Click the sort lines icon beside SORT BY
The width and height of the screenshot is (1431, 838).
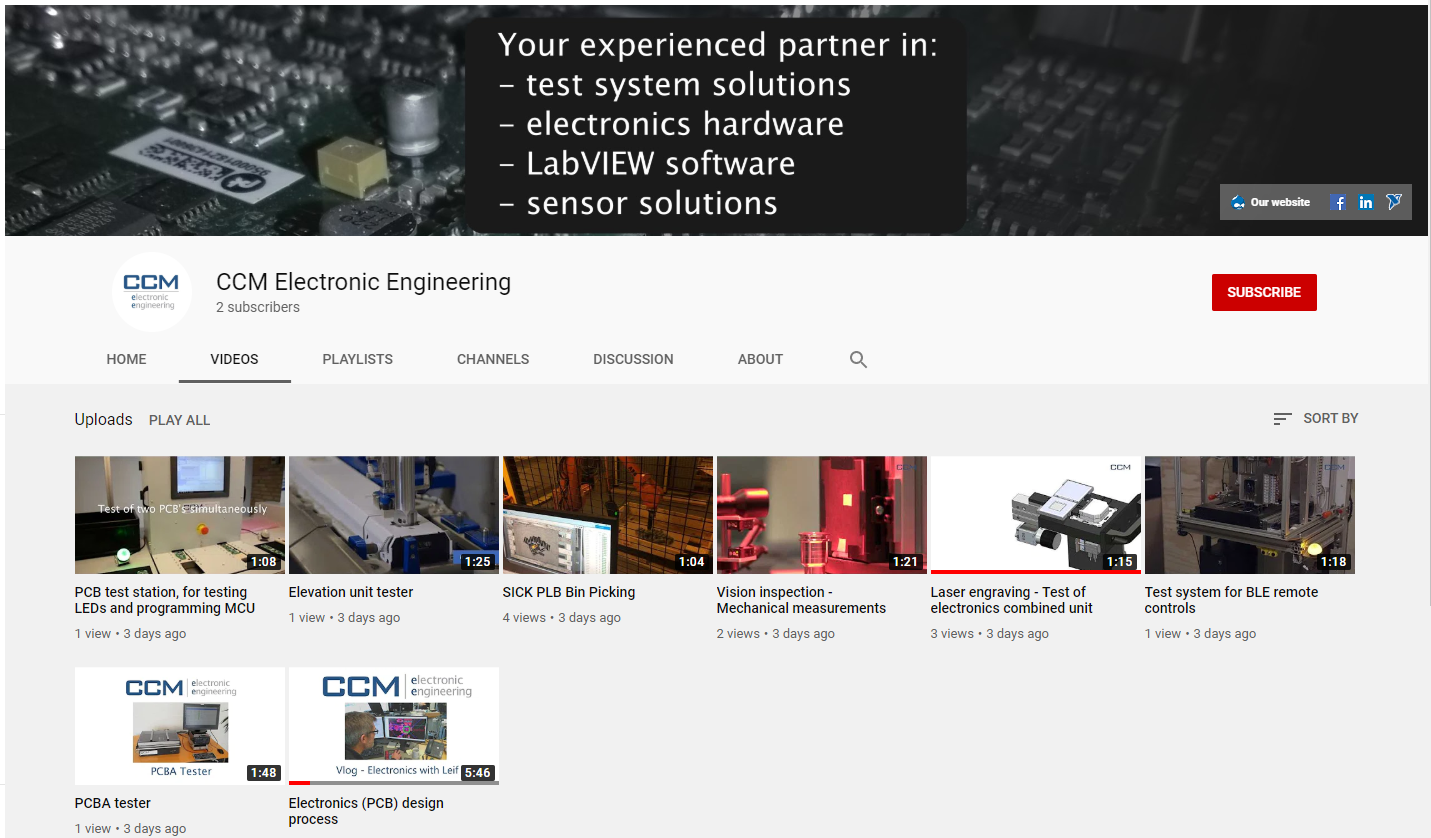point(1282,419)
